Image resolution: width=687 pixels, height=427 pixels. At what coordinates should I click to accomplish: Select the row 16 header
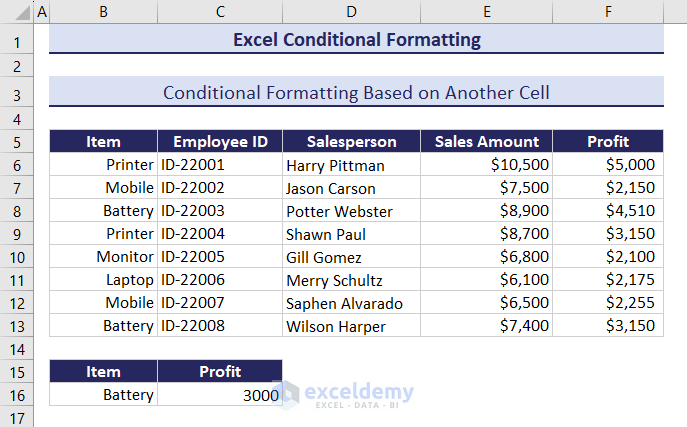pyautogui.click(x=16, y=395)
